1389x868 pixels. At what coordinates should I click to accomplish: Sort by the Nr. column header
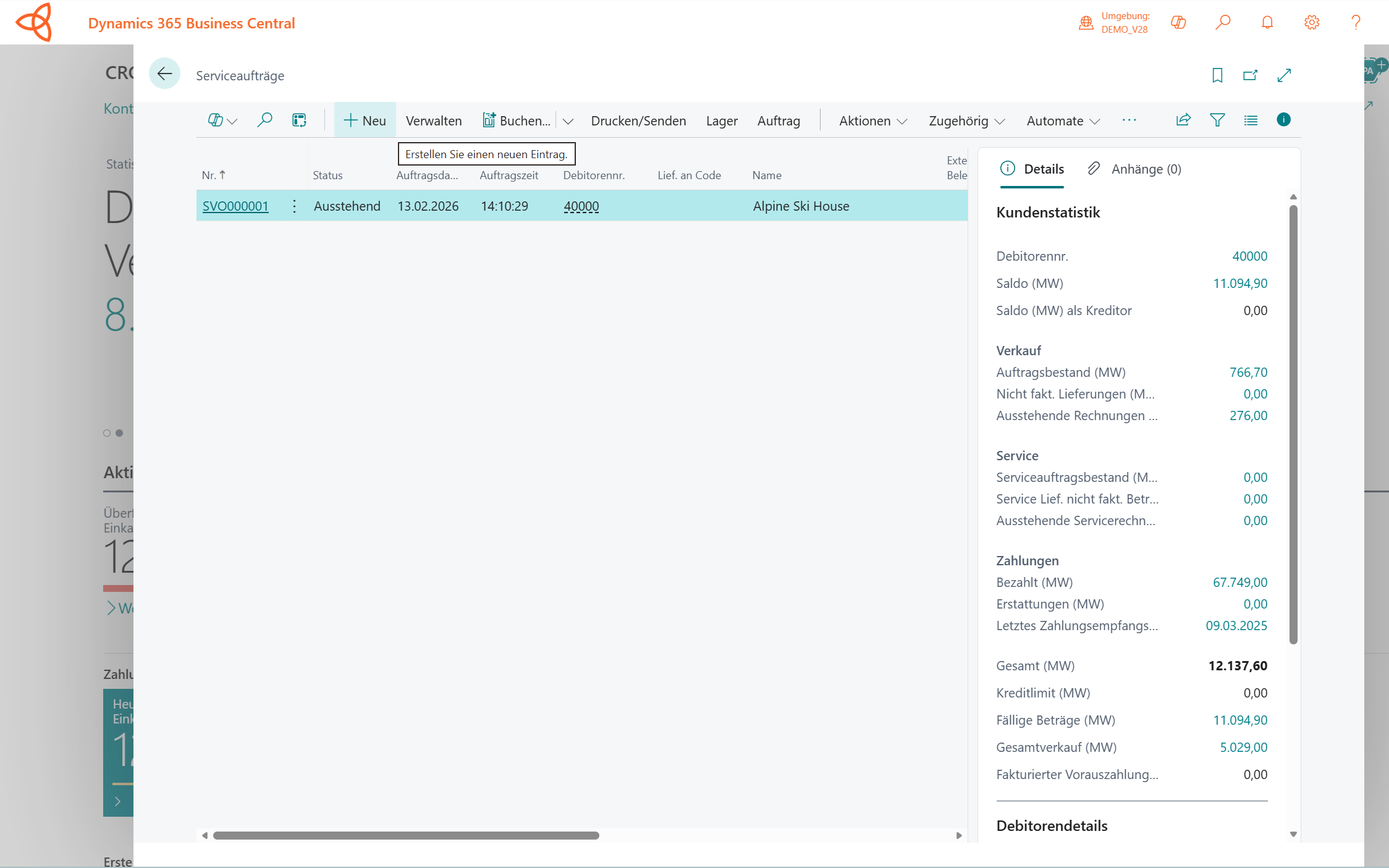213,175
